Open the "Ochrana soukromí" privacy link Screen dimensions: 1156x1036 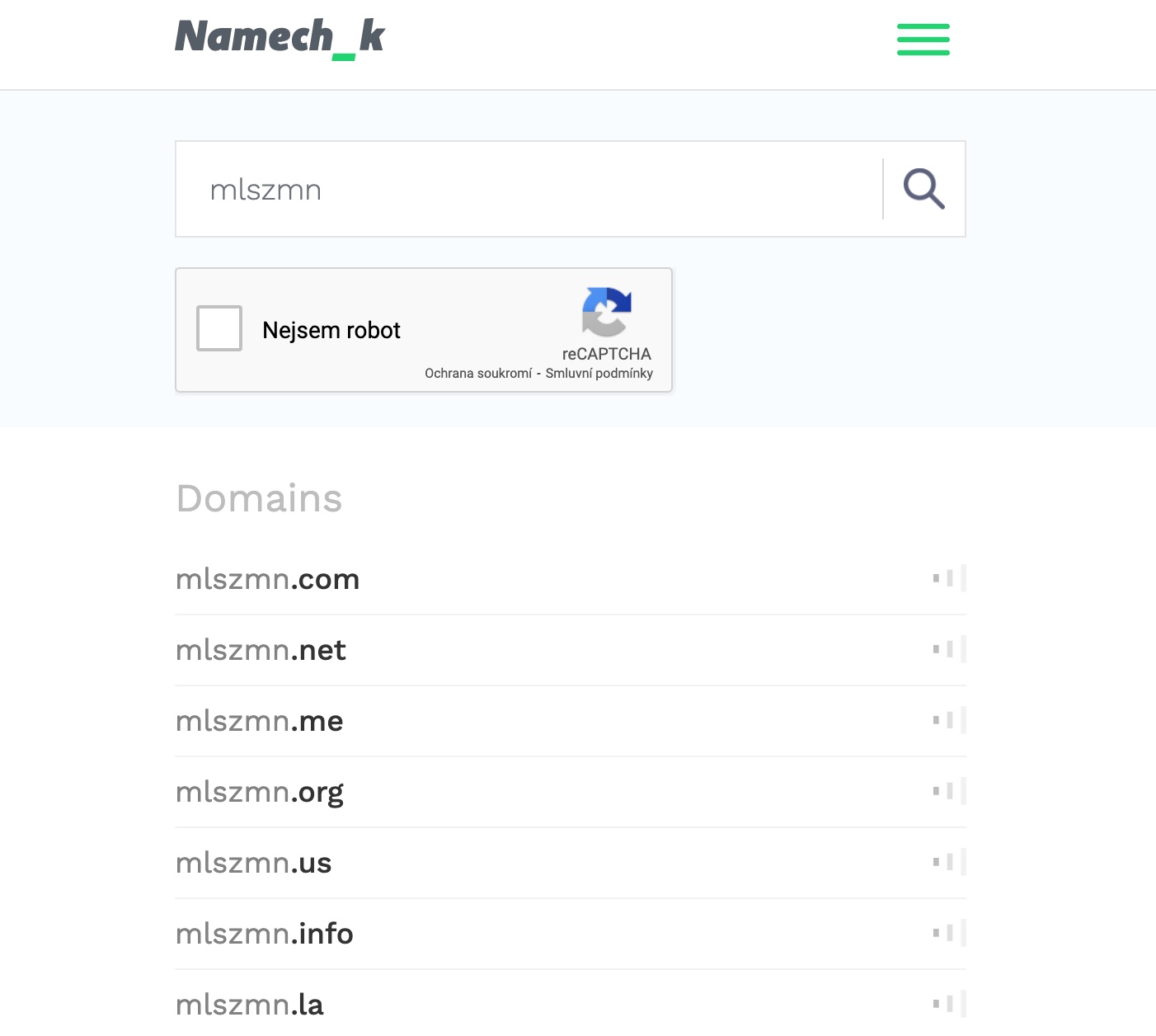[478, 374]
